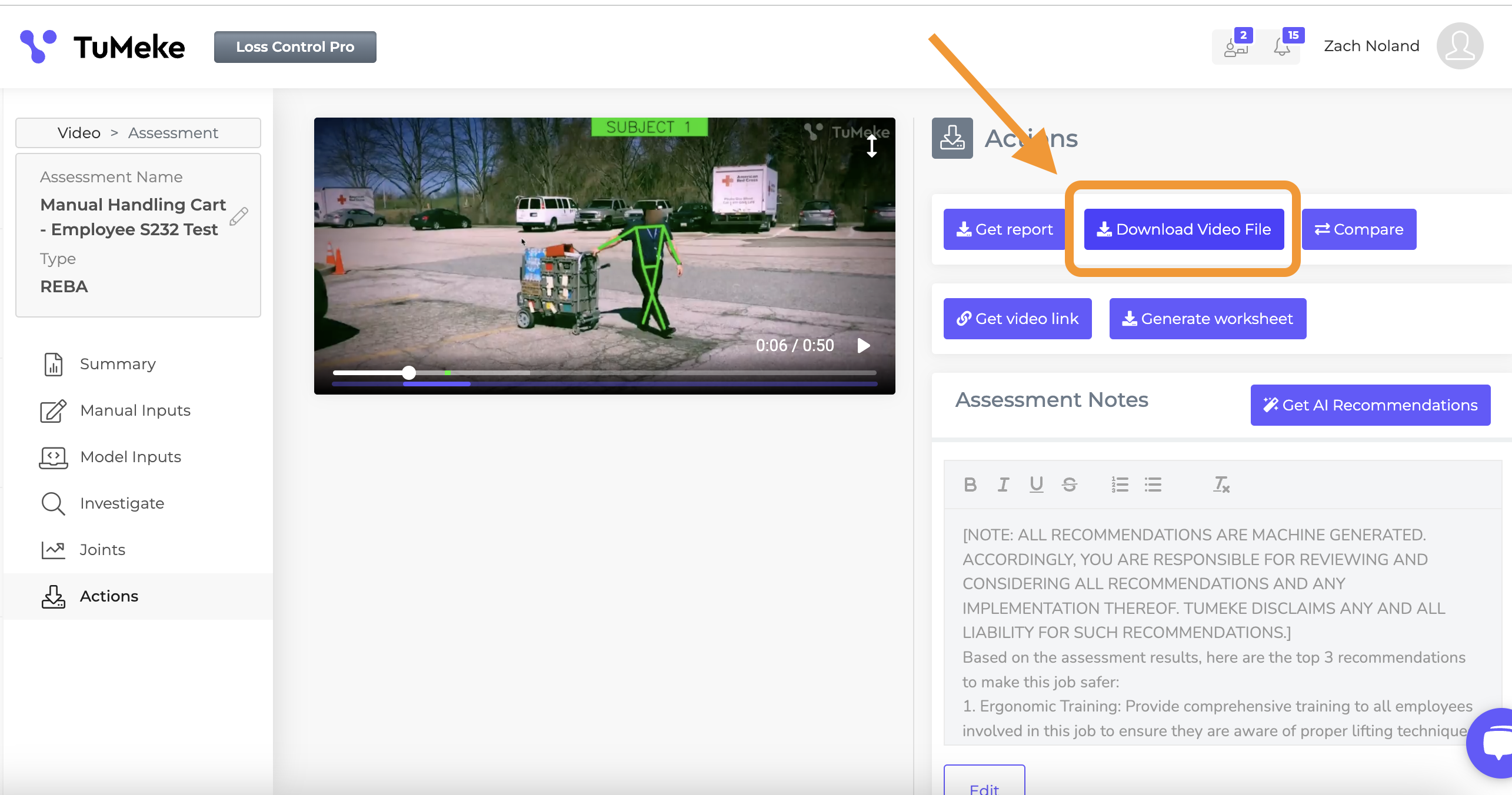
Task: Click the video progress slider handle
Action: coord(409,372)
